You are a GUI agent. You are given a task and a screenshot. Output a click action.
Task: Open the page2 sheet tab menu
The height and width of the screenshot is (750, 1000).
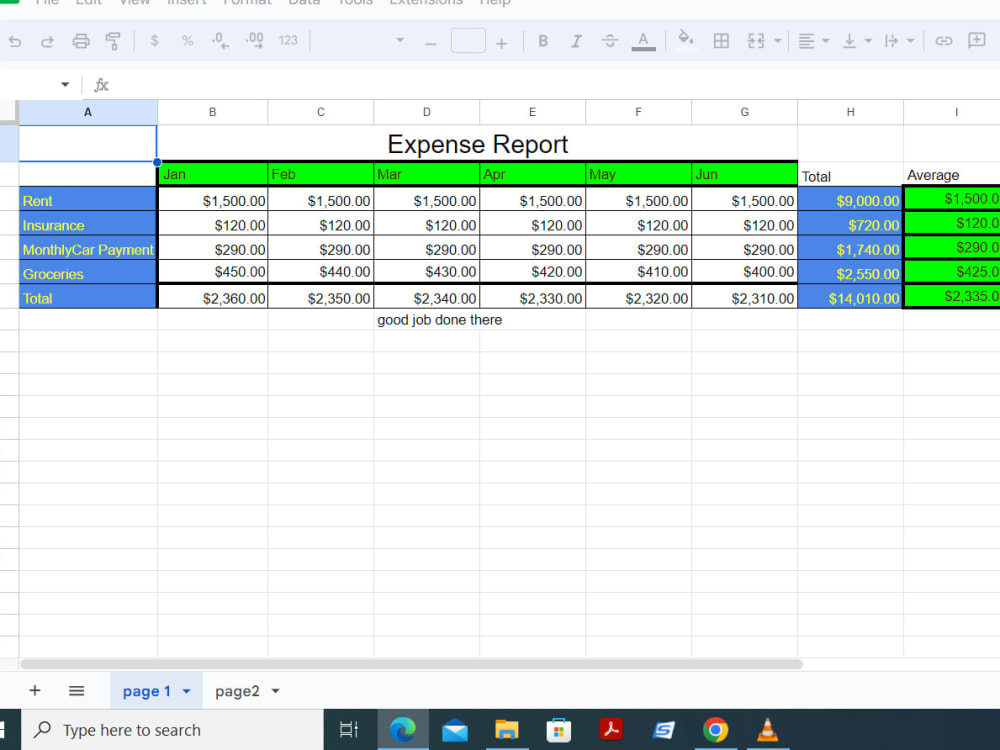pyautogui.click(x=274, y=690)
